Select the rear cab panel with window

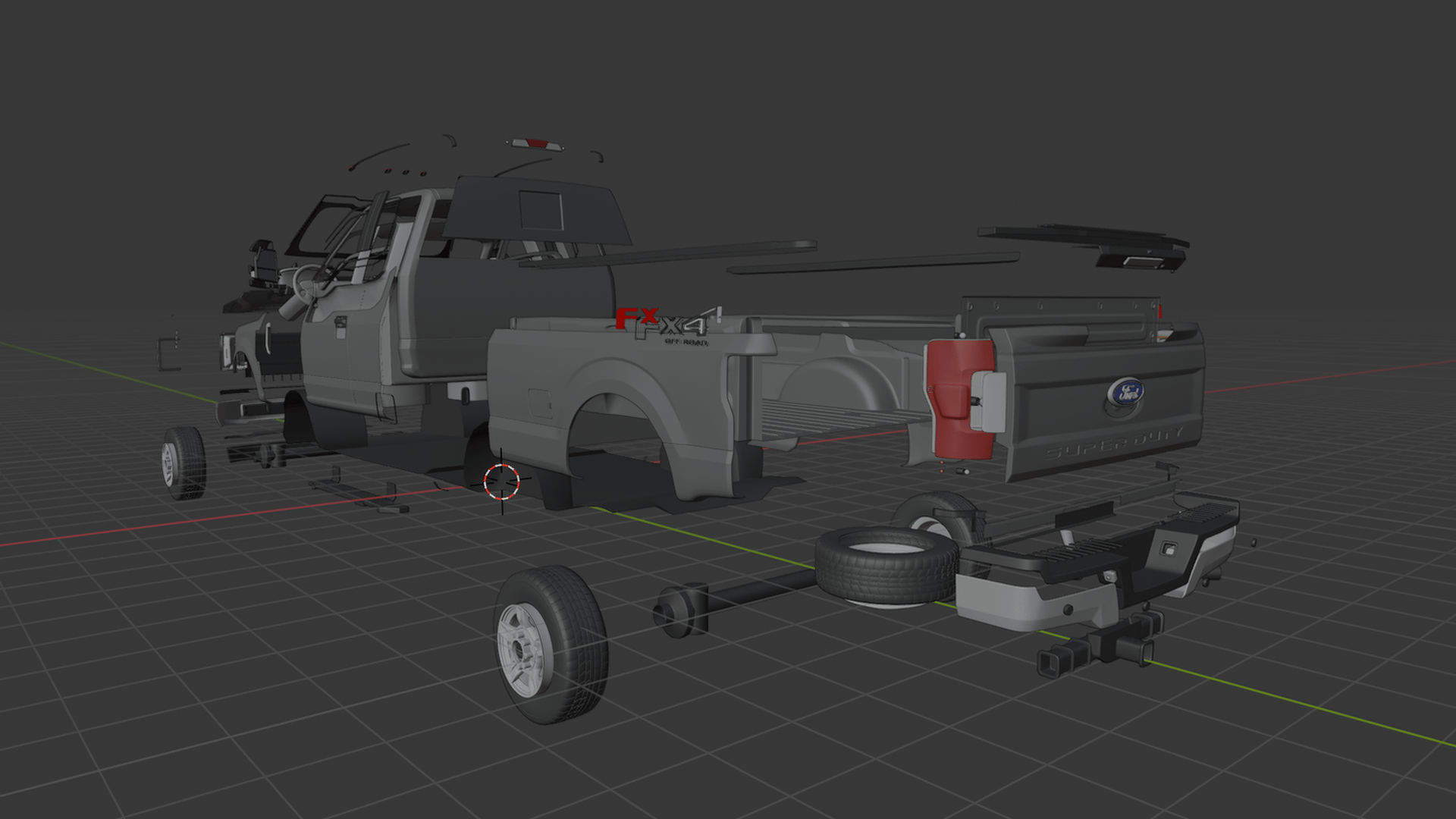[537, 211]
